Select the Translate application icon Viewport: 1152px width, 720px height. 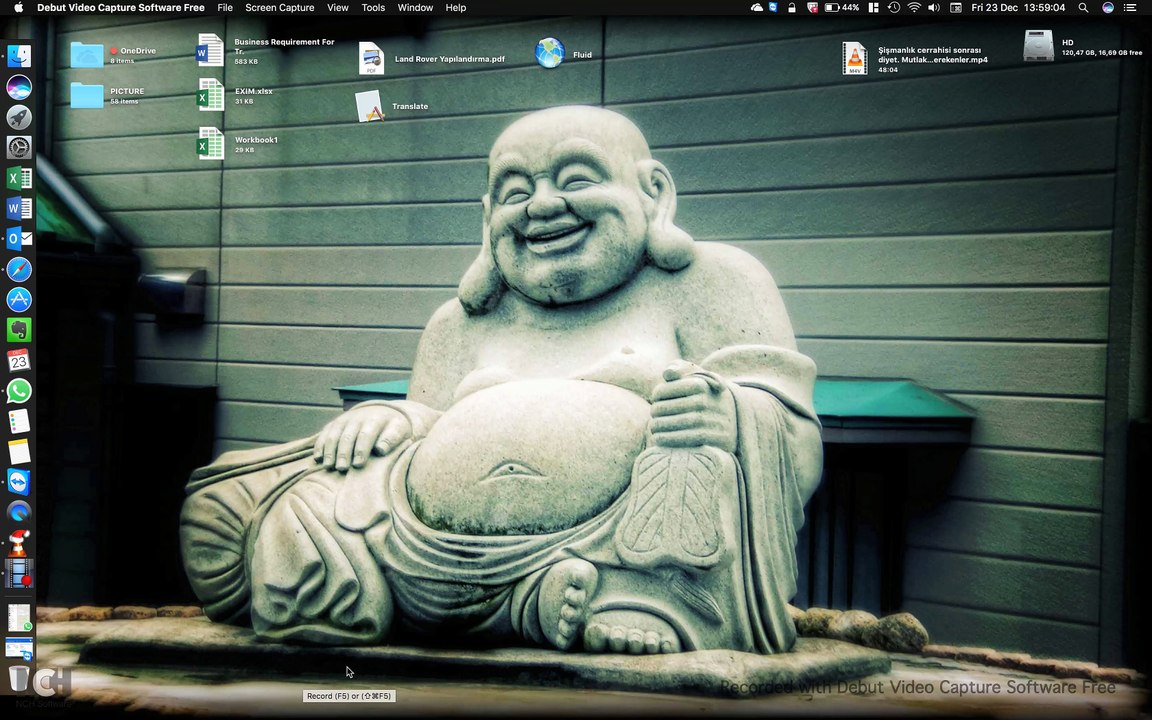point(370,106)
